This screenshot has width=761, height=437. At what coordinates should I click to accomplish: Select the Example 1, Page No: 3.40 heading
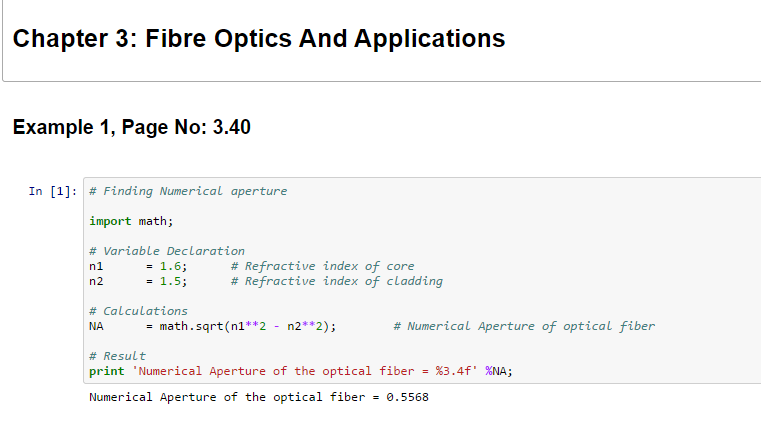[131, 128]
